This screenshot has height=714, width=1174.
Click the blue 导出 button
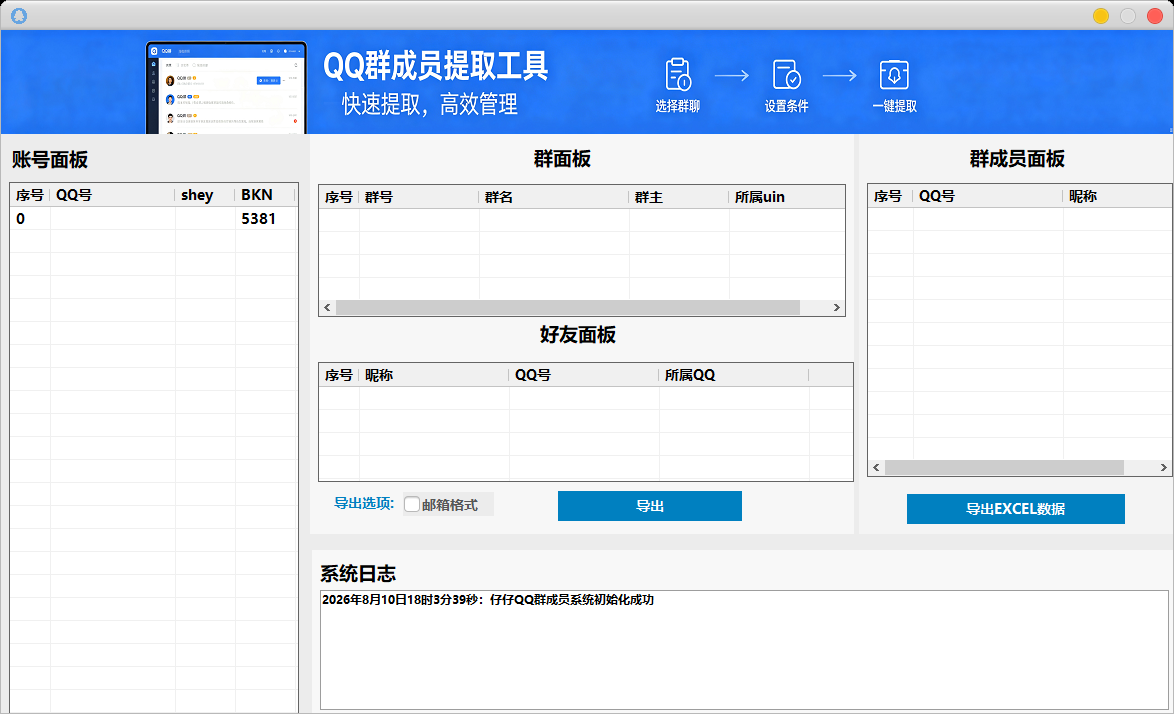click(x=650, y=506)
